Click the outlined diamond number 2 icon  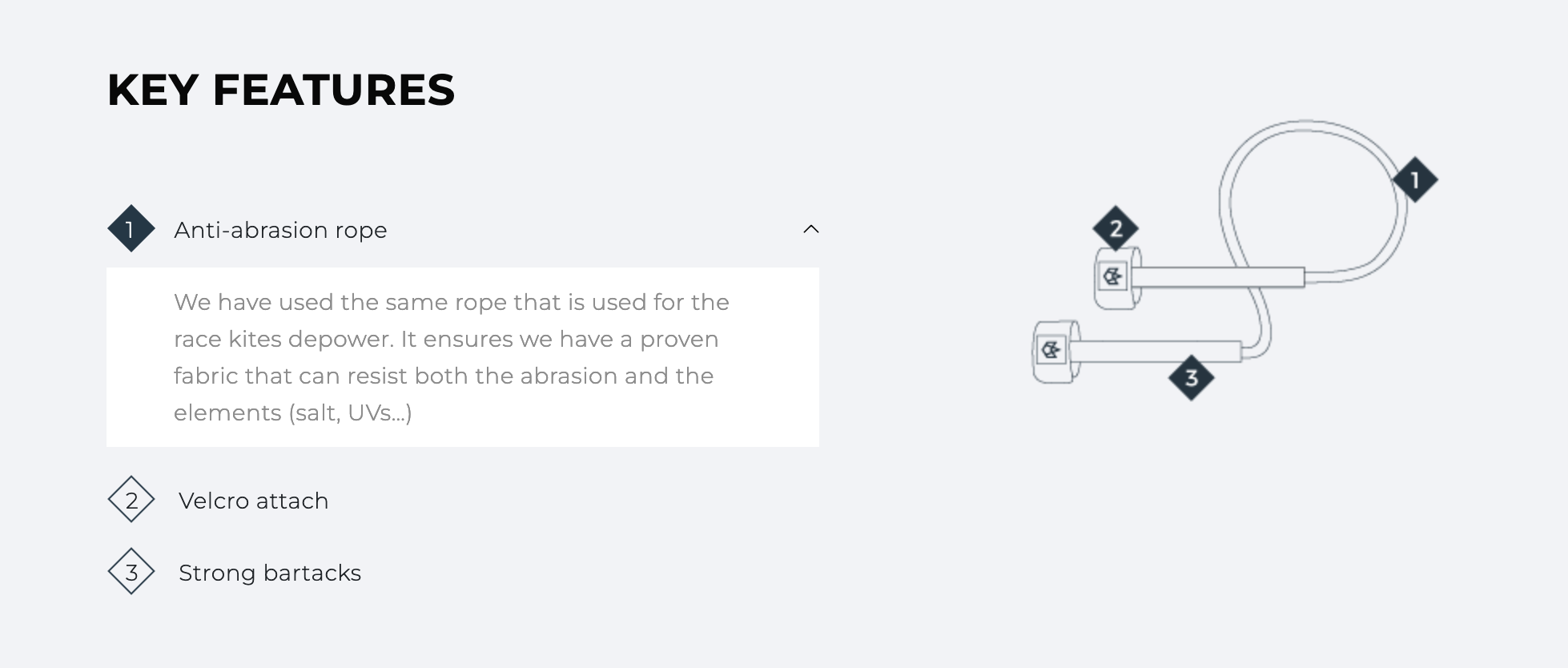[x=131, y=500]
